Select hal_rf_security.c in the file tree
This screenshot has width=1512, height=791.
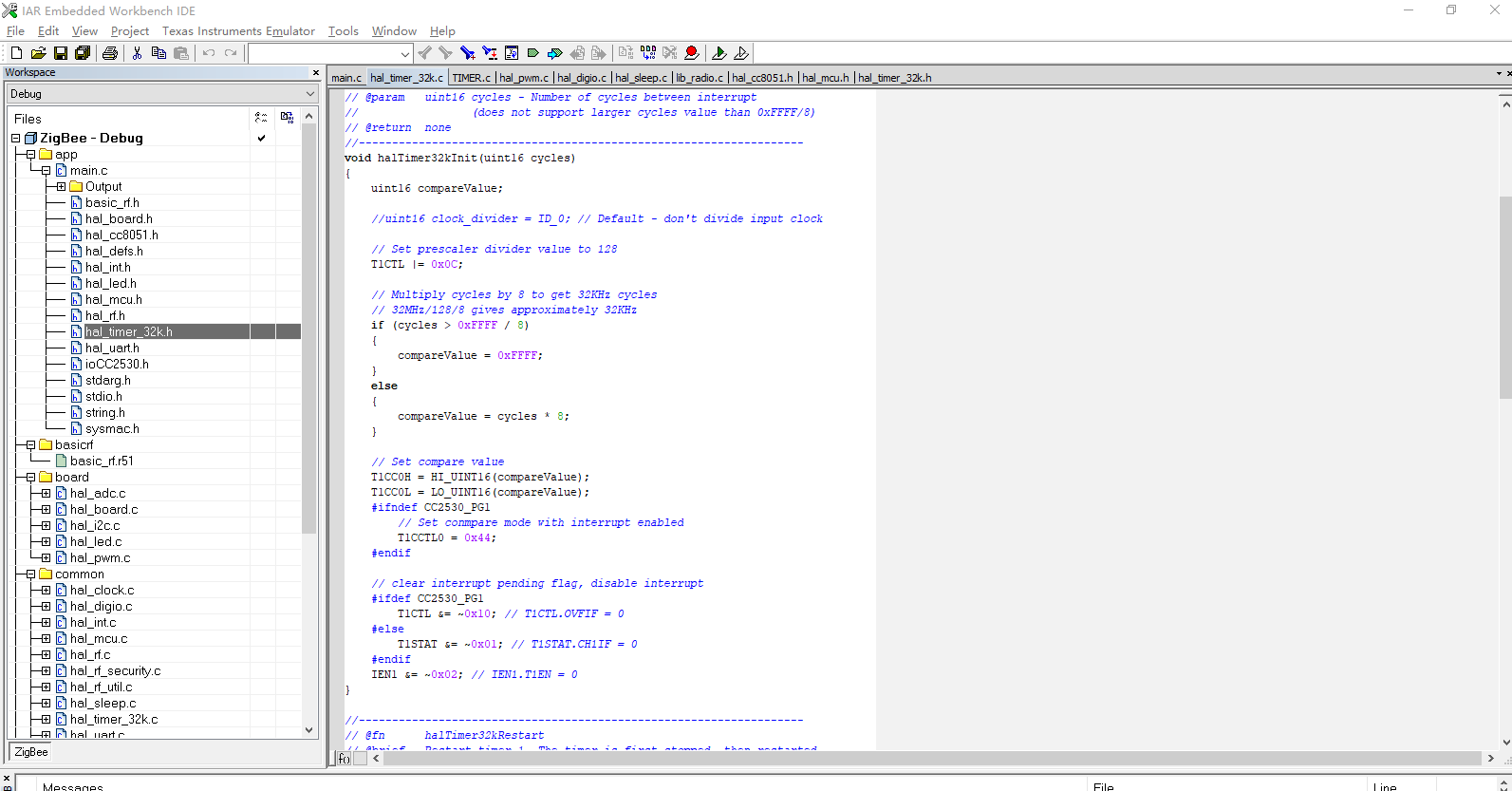[115, 670]
